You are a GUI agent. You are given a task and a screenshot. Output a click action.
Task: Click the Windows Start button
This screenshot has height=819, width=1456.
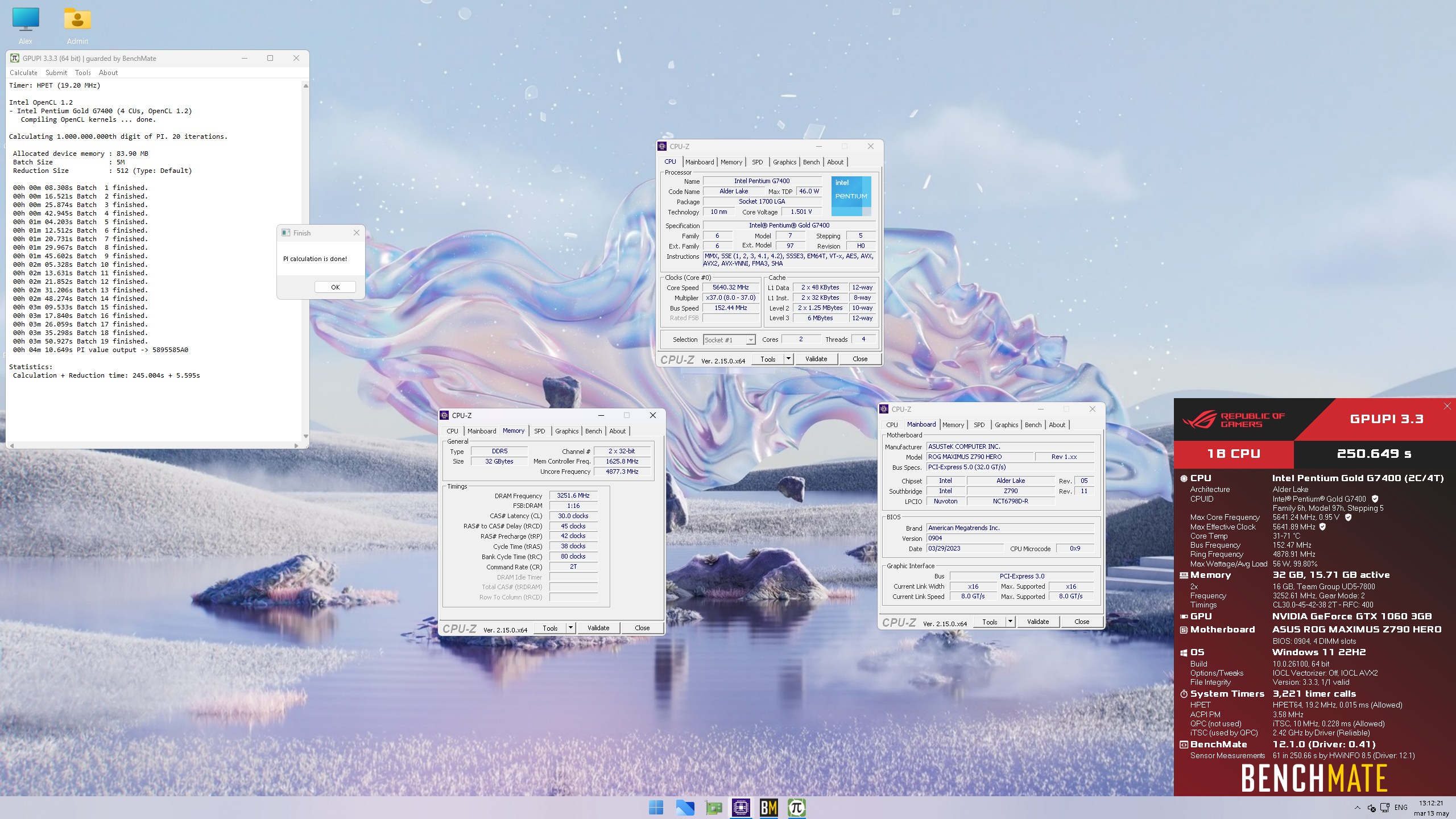pyautogui.click(x=656, y=807)
